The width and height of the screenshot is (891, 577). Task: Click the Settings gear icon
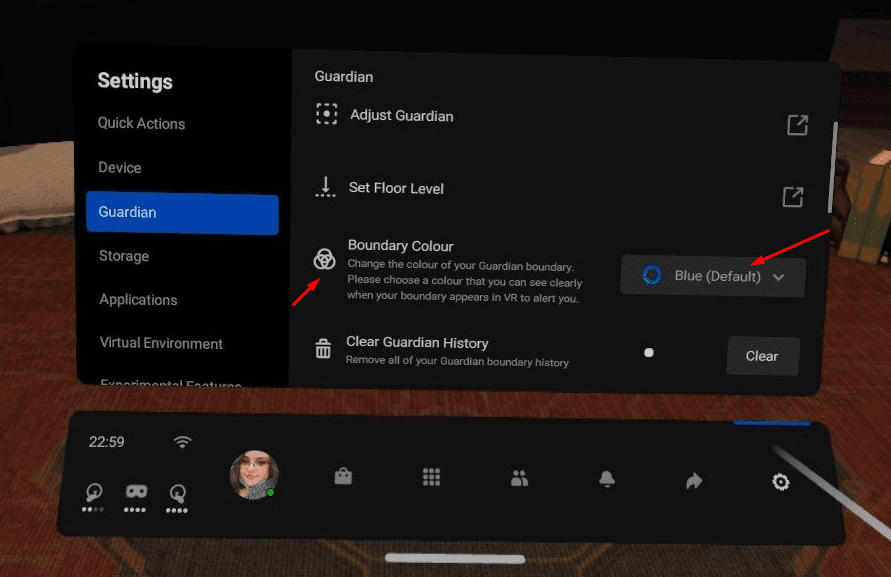[781, 482]
